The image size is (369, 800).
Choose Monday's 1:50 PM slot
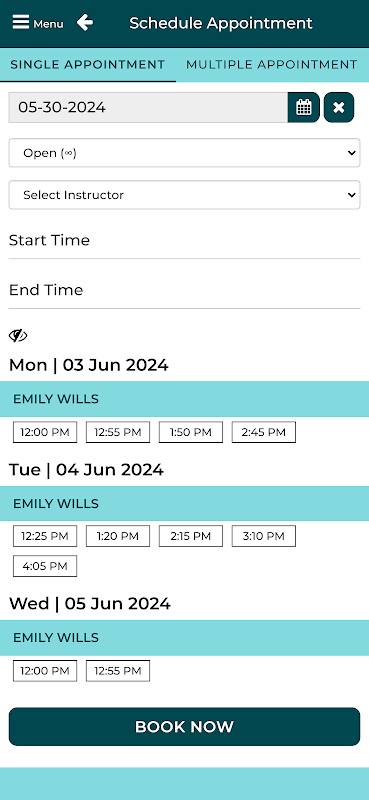click(191, 432)
